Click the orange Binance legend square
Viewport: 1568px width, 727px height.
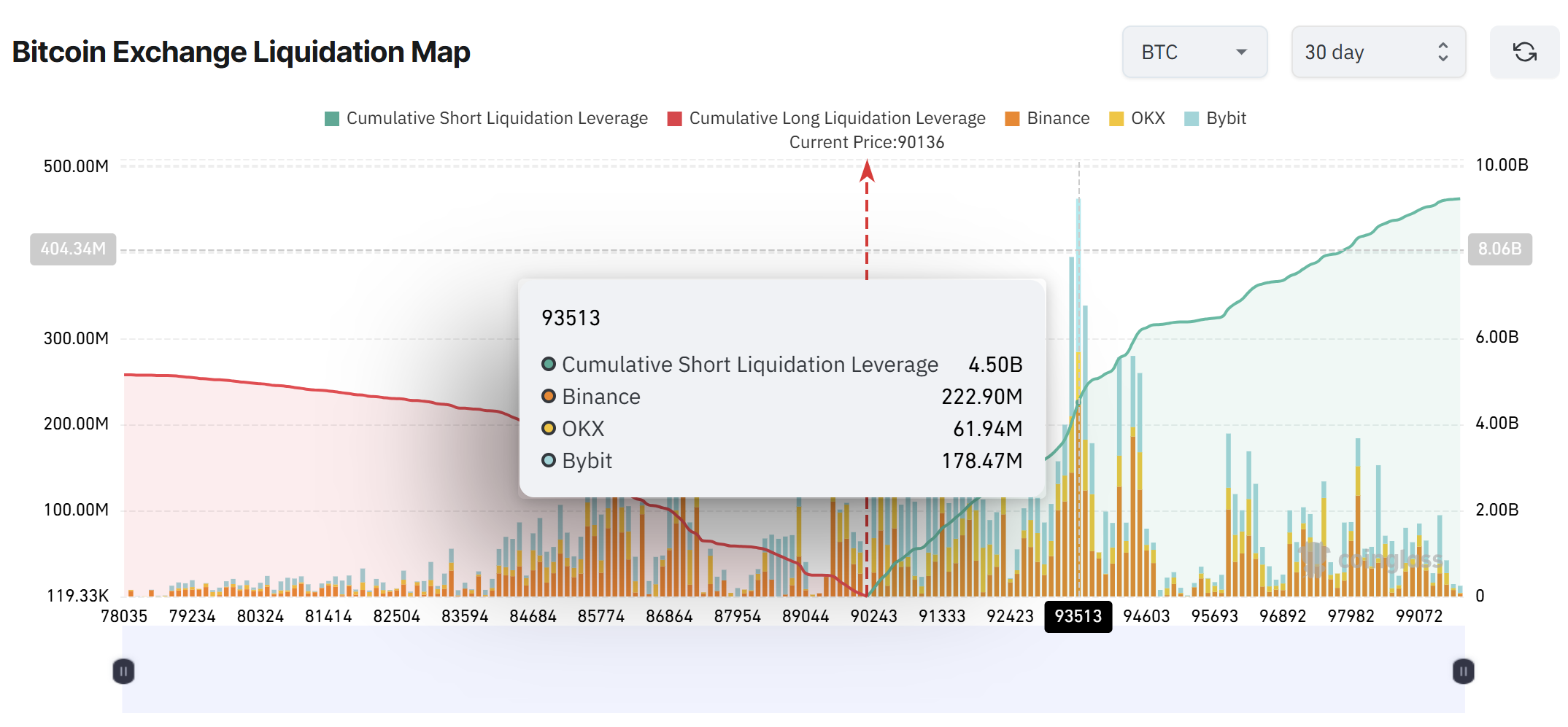[x=1011, y=117]
